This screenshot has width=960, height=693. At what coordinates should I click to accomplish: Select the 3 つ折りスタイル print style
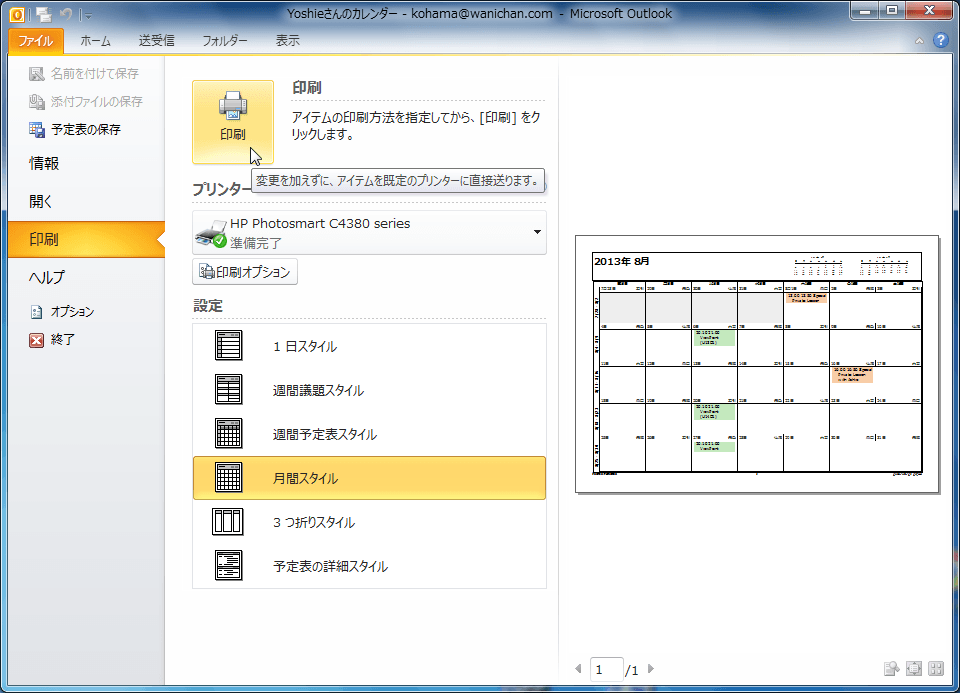[369, 522]
